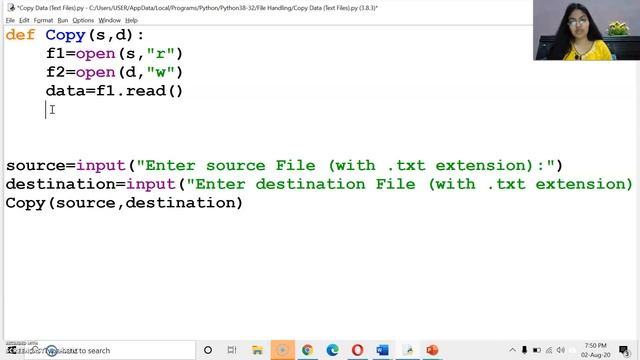Click the highlighted orange recorder app in taskbar
Screen dimensions: 640x360
point(282,350)
